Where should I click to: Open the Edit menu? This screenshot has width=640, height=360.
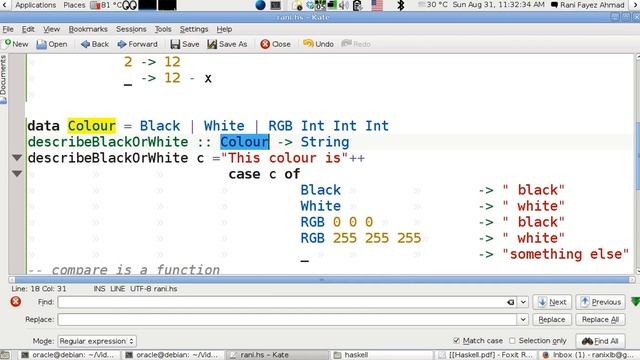28,29
